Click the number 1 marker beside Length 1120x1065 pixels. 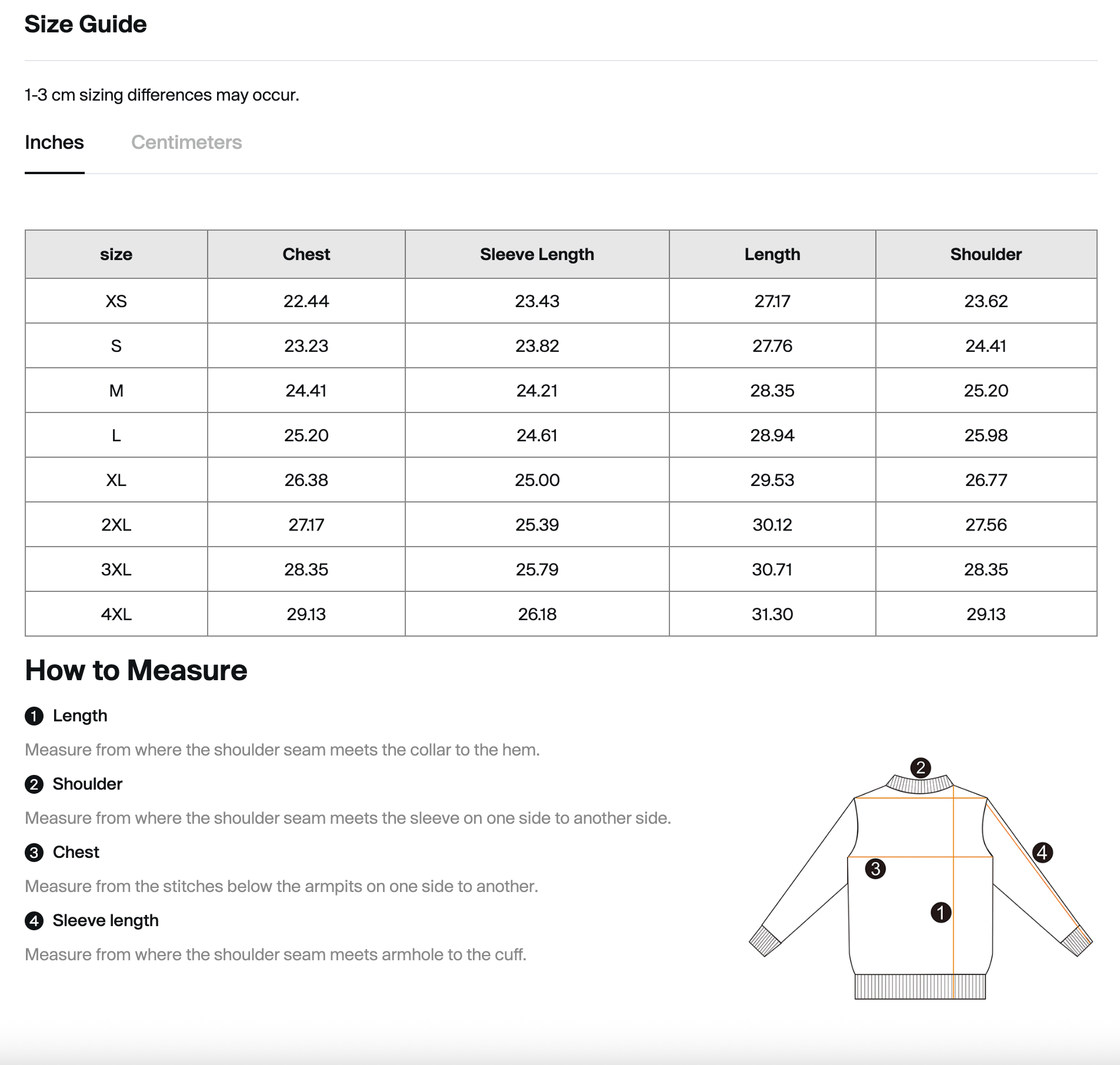pyautogui.click(x=34, y=716)
